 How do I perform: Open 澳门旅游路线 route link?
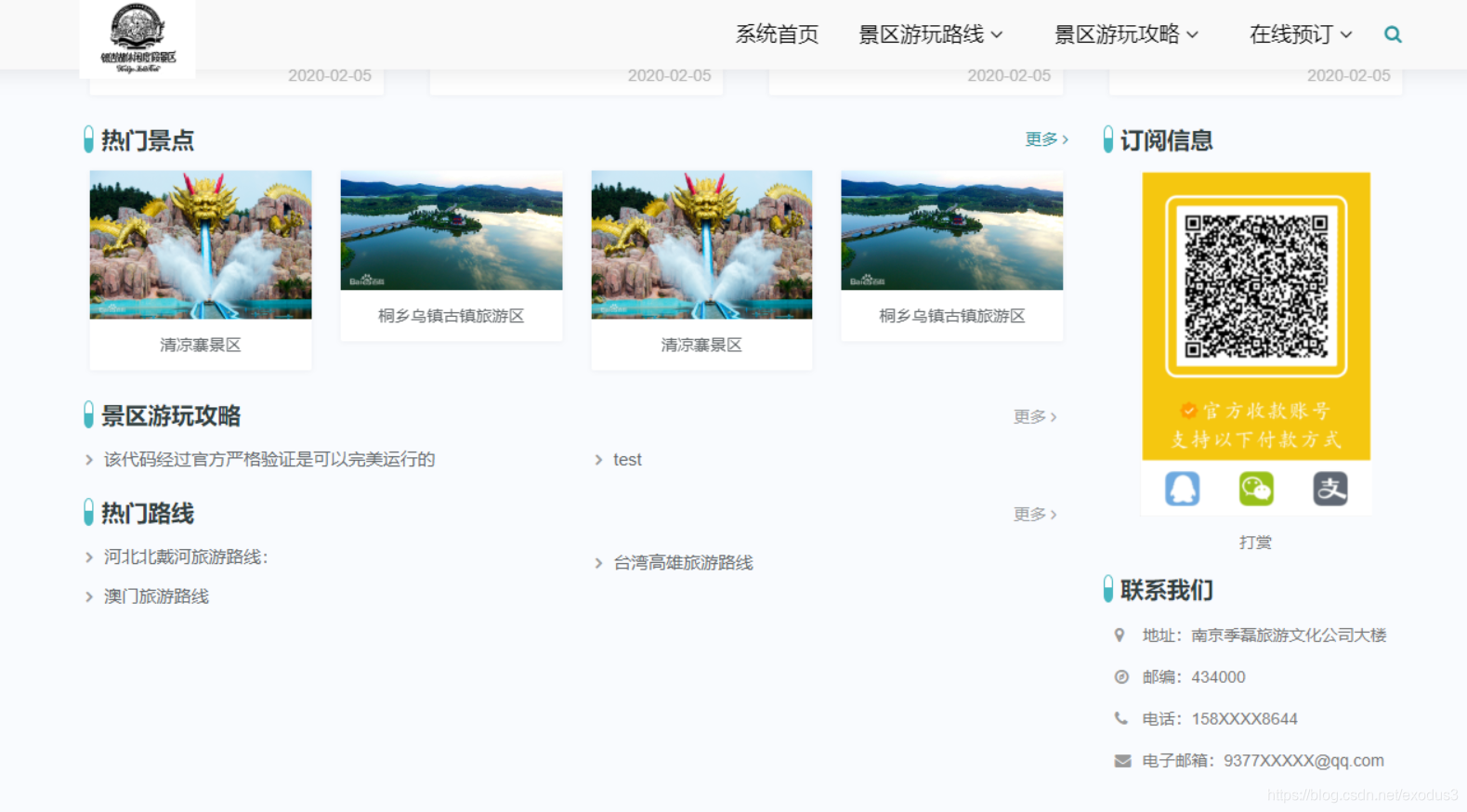[156, 596]
